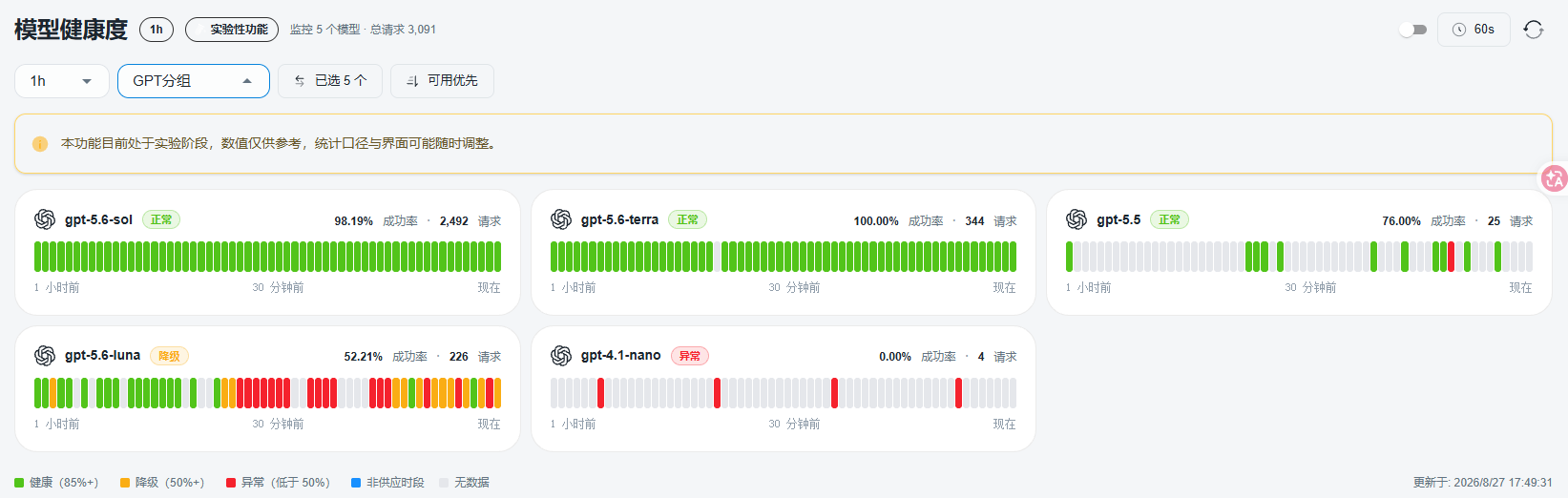The height and width of the screenshot is (498, 1568).
Task: Click the experimental notice banner text
Action: (280, 144)
